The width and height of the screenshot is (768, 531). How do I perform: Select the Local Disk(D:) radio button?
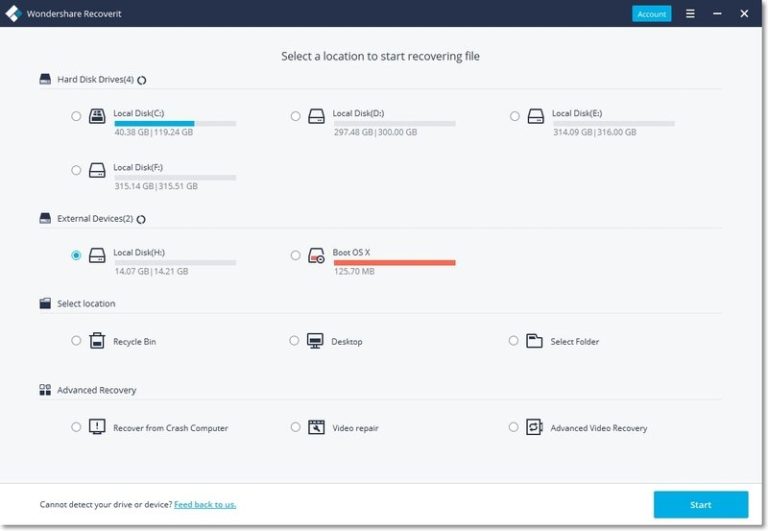click(x=295, y=116)
